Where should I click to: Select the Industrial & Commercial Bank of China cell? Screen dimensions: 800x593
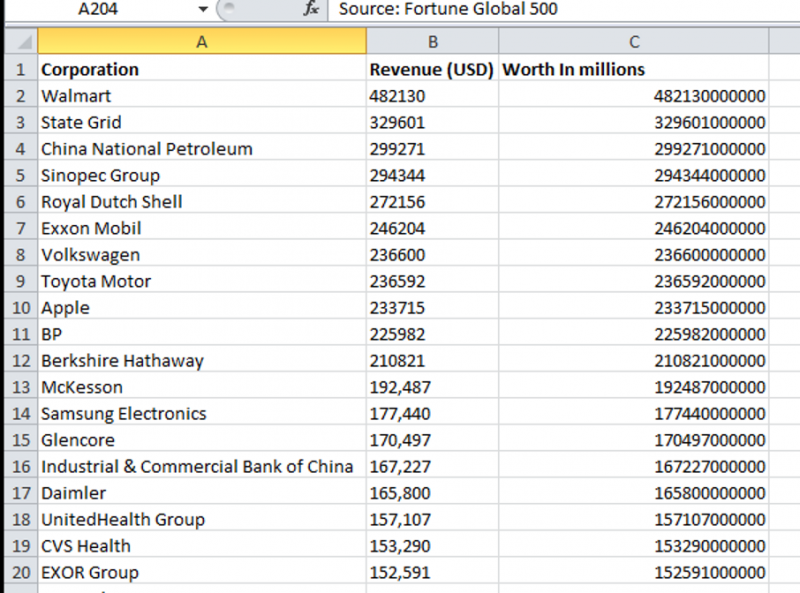pyautogui.click(x=202, y=466)
